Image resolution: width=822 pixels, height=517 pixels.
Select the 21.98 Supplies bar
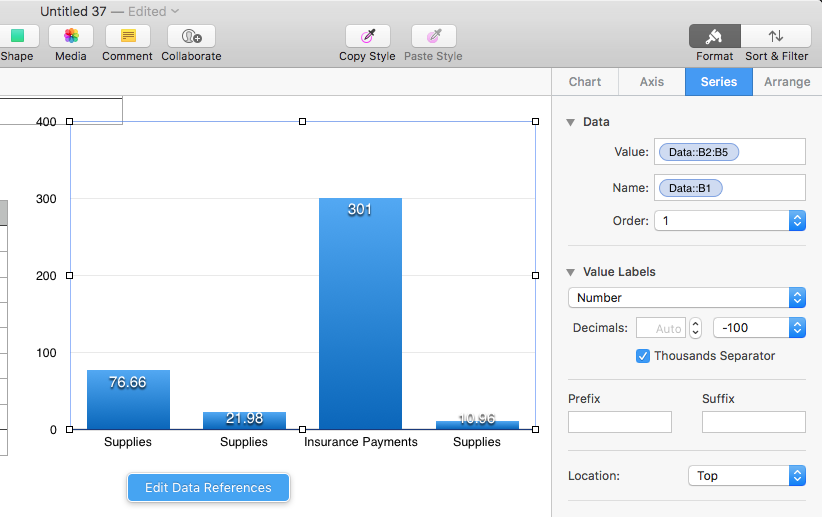coord(244,421)
